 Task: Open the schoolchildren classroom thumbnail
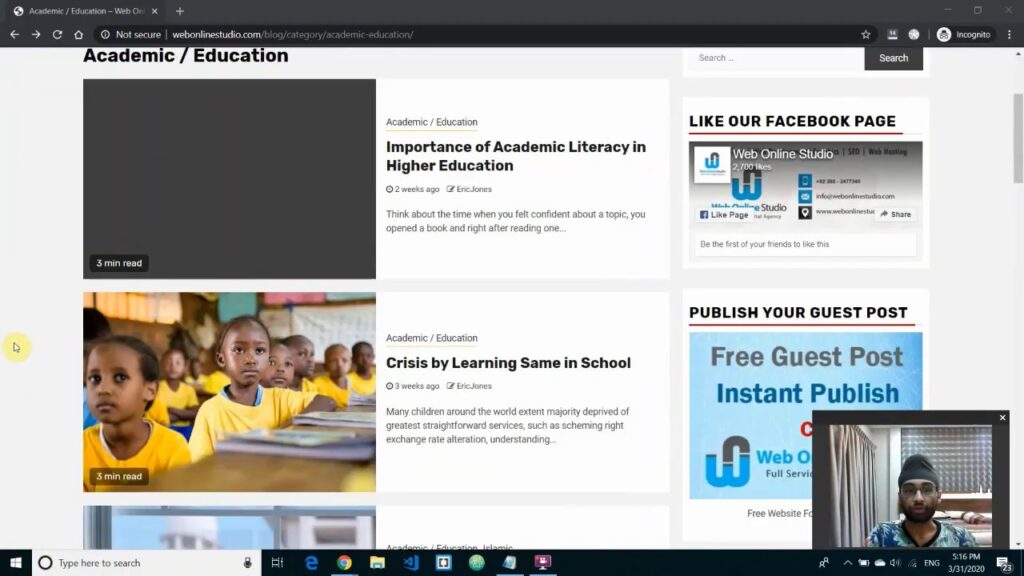[x=229, y=392]
